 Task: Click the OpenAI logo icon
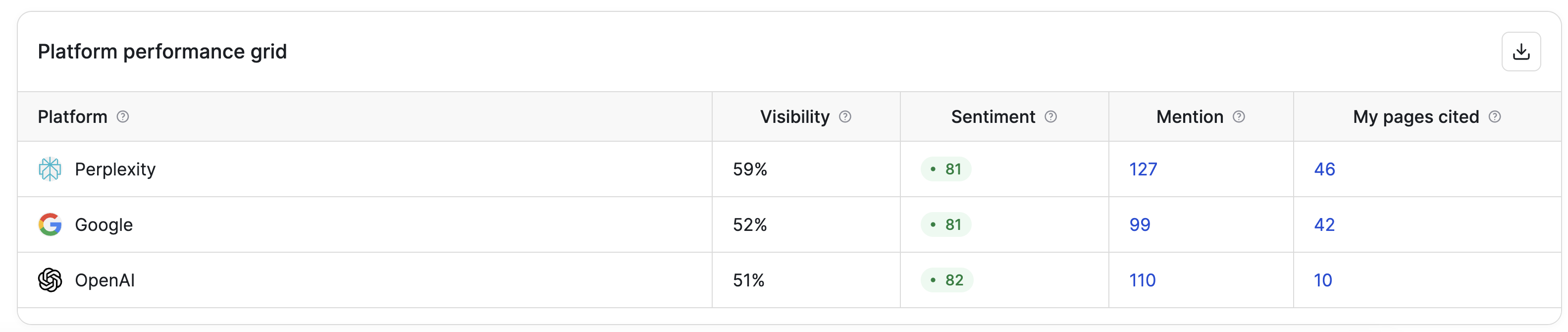(x=50, y=279)
